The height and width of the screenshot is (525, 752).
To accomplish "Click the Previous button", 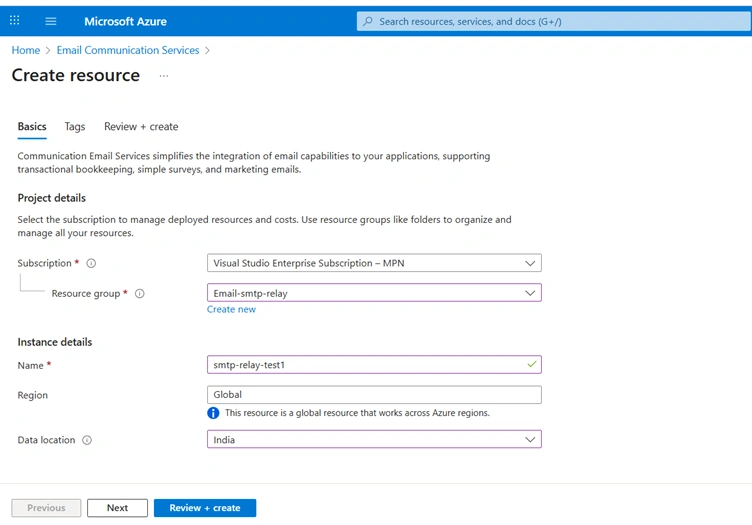I will click(46, 508).
